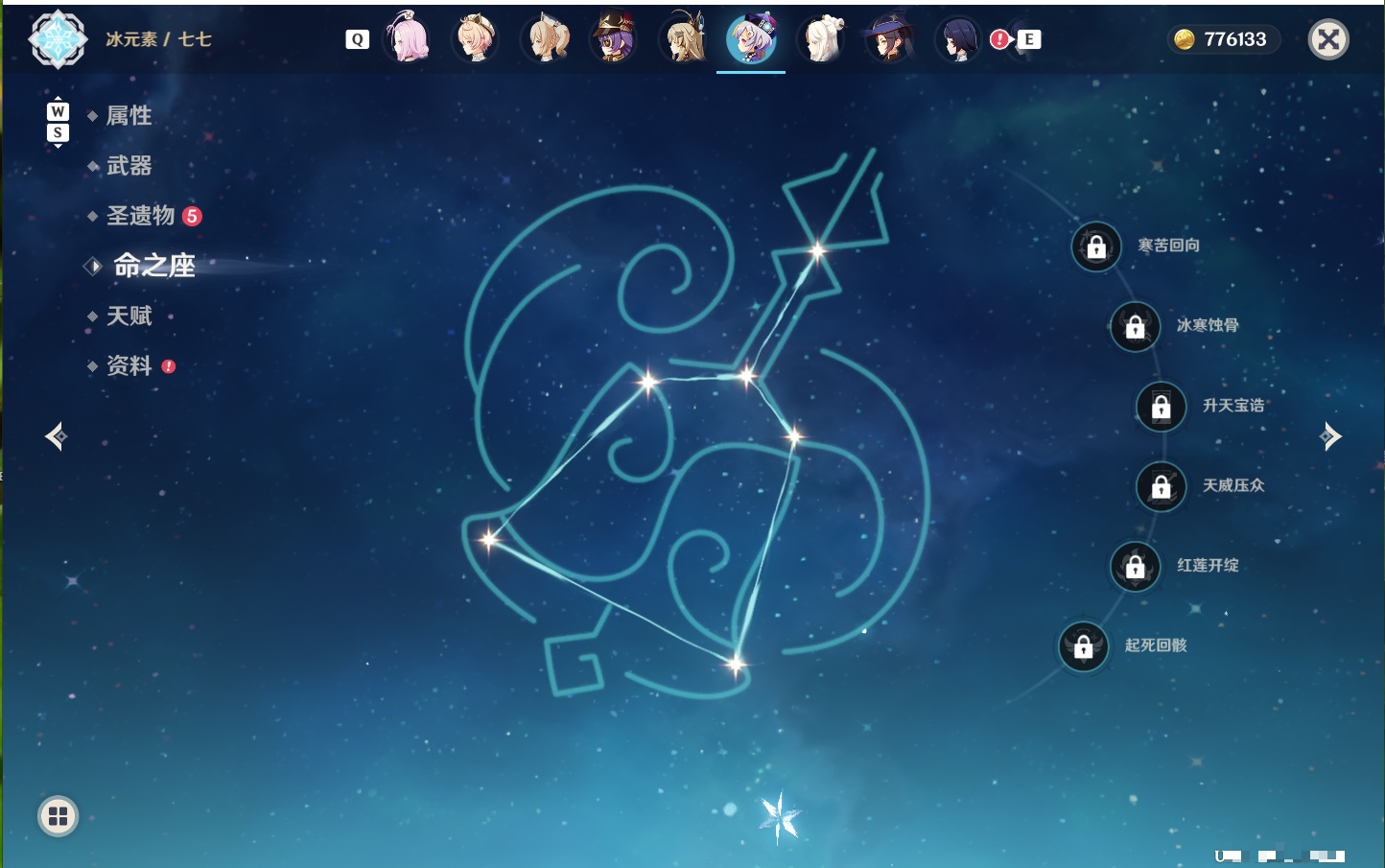Viewport: 1385px width, 868px height.
Task: Click the 冰寒蚀骨 label text
Action: 1208,325
